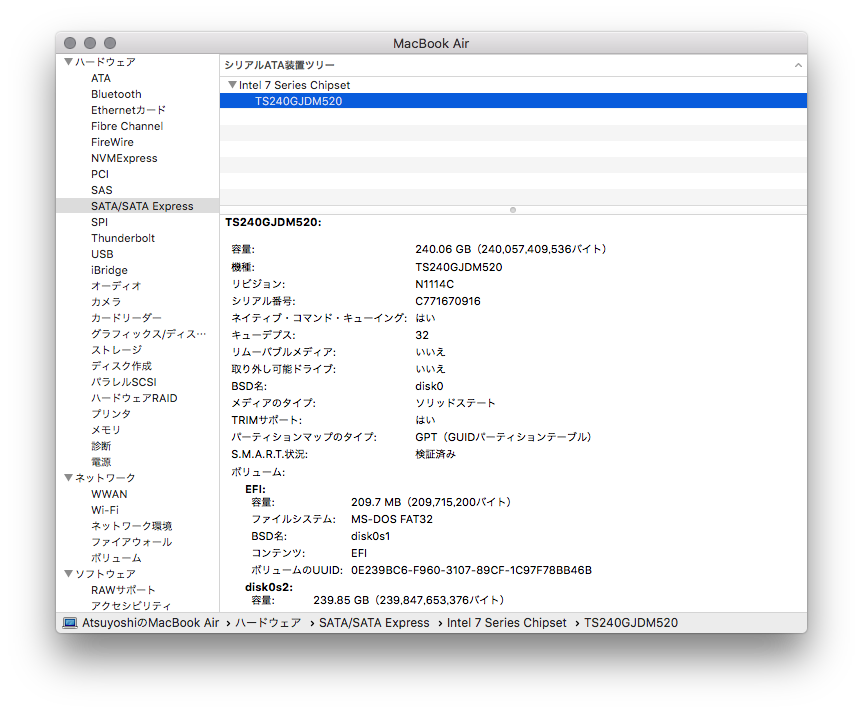The image size is (863, 713).
Task: Select RAWサポート in the sidebar
Action: tap(123, 590)
